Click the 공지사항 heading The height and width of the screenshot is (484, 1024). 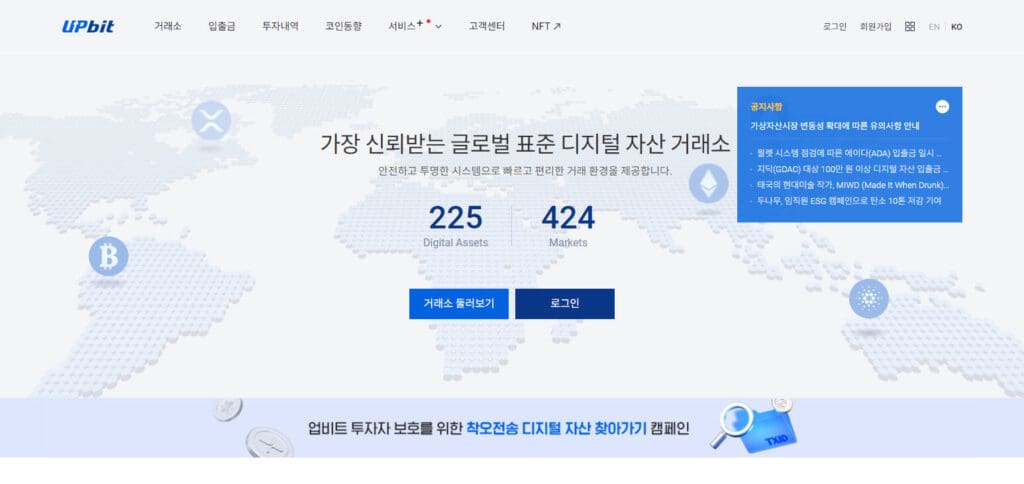(x=765, y=106)
